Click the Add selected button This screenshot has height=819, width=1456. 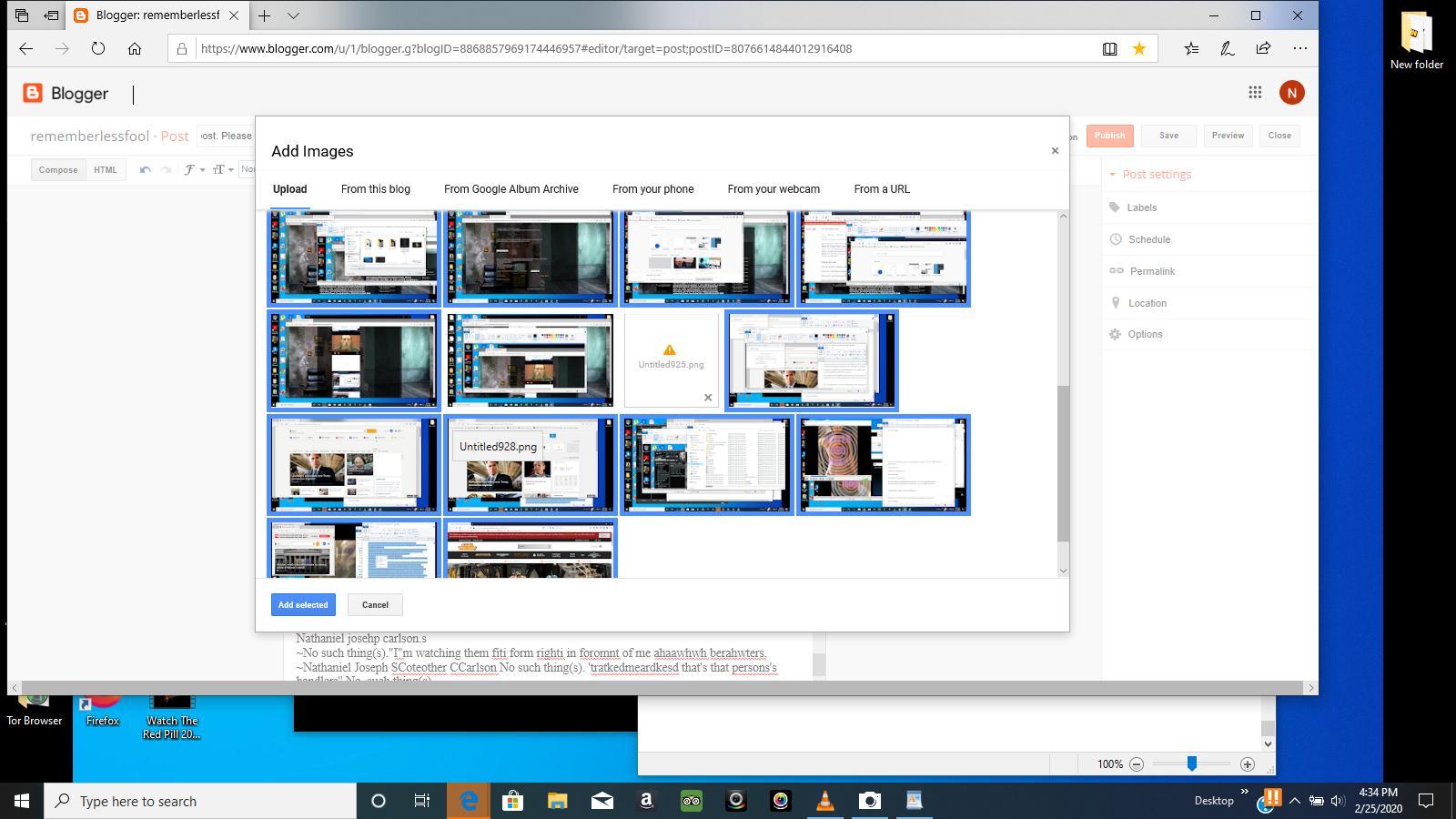tap(303, 605)
